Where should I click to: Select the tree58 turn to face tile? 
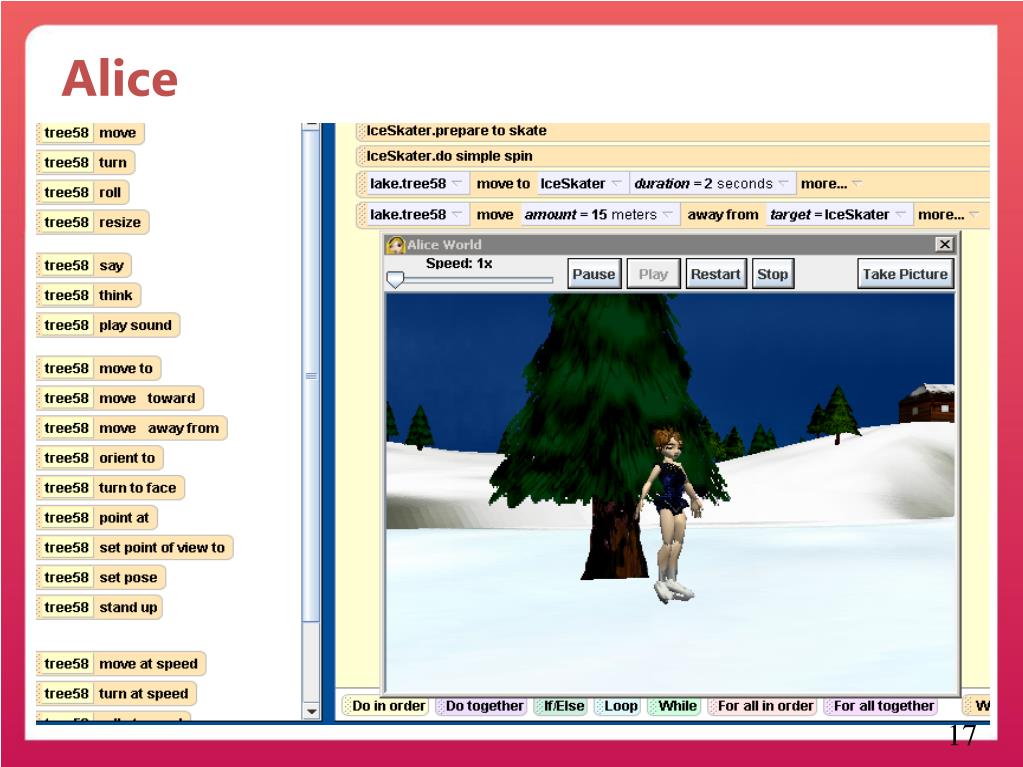pos(111,489)
